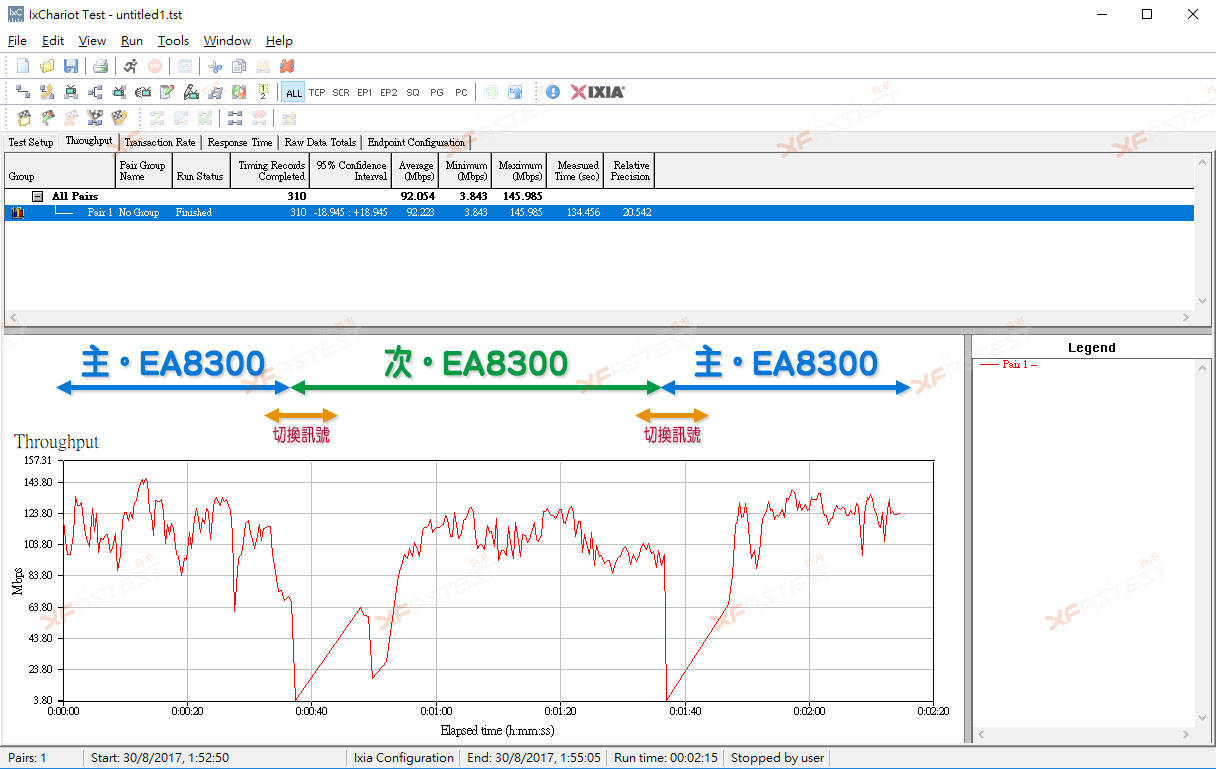The height and width of the screenshot is (769, 1216).
Task: Open the Help menu
Action: pyautogui.click(x=279, y=41)
